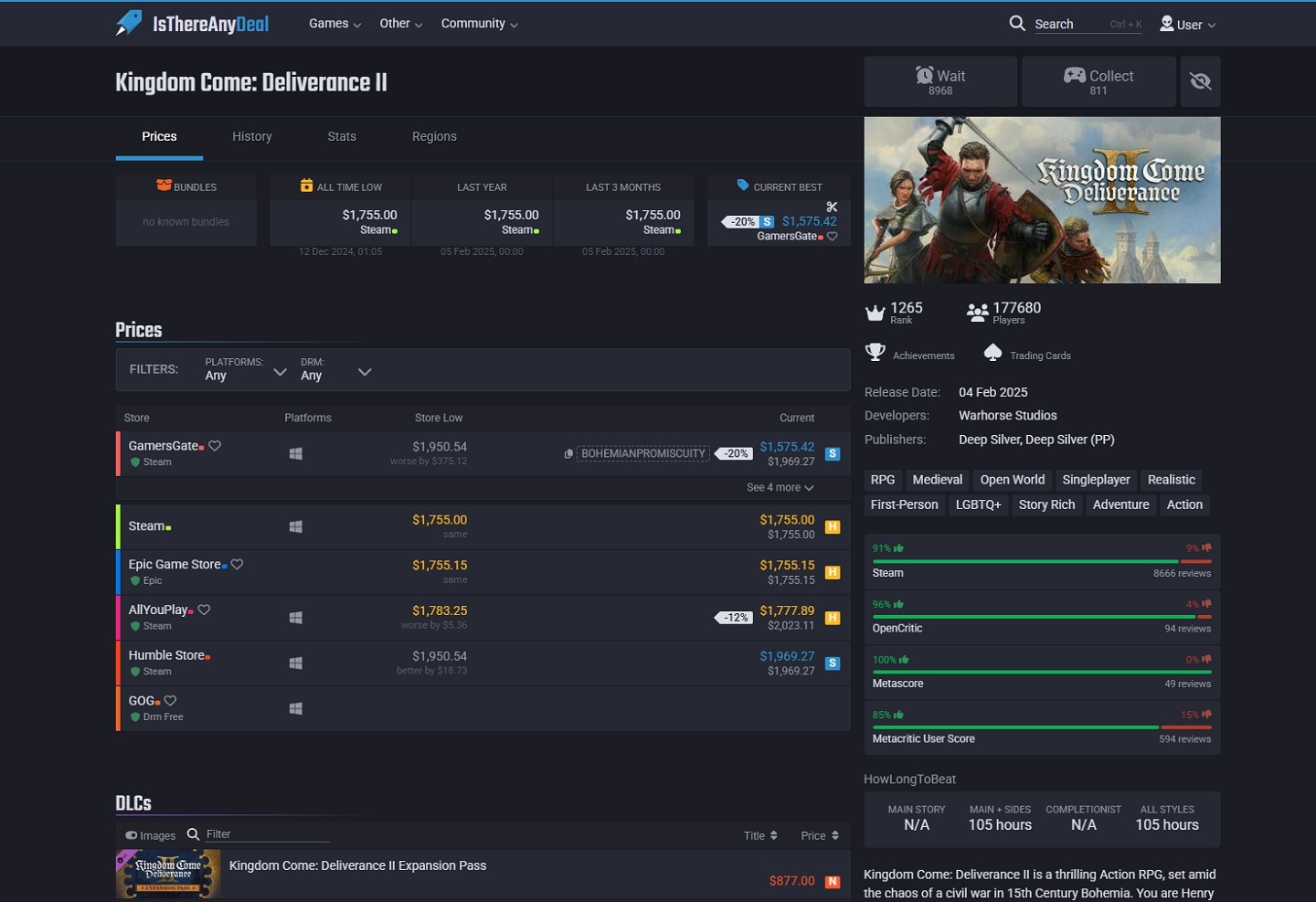Open the Other menu
Viewport: 1316px width, 902px height.
click(x=400, y=24)
